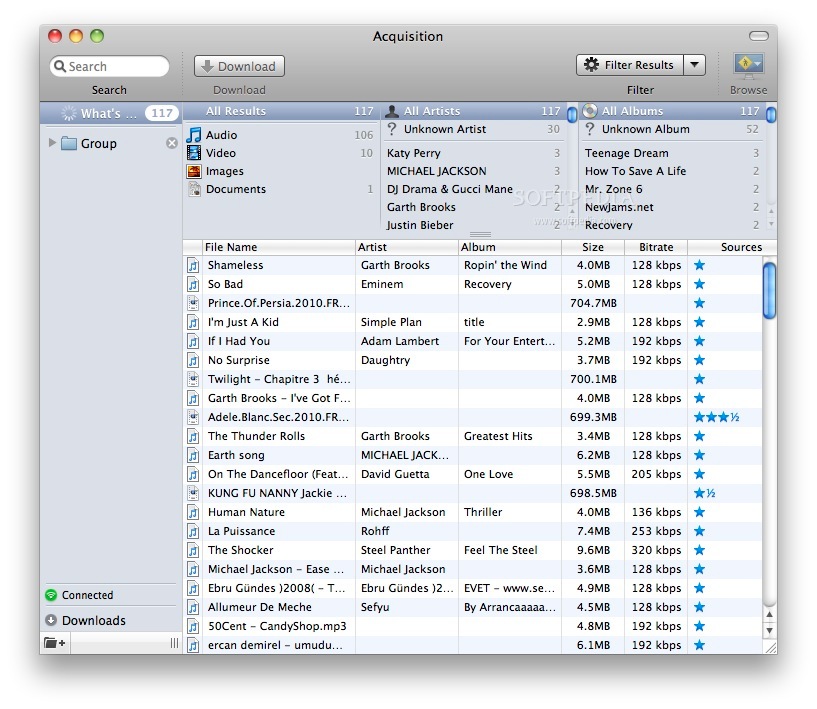Select Allumeur De Meche file row

point(472,607)
